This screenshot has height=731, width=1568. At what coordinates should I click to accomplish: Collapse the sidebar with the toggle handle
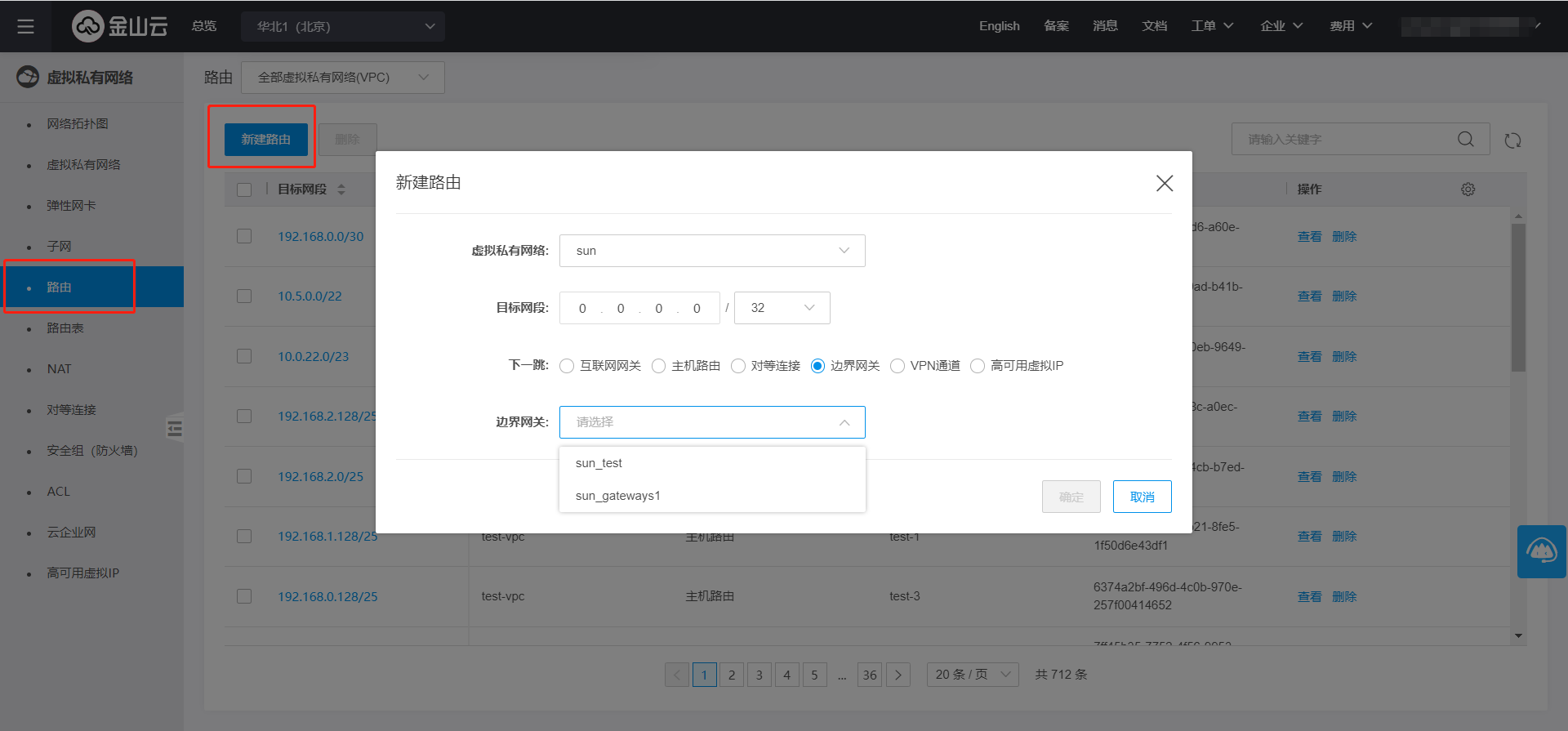[175, 428]
